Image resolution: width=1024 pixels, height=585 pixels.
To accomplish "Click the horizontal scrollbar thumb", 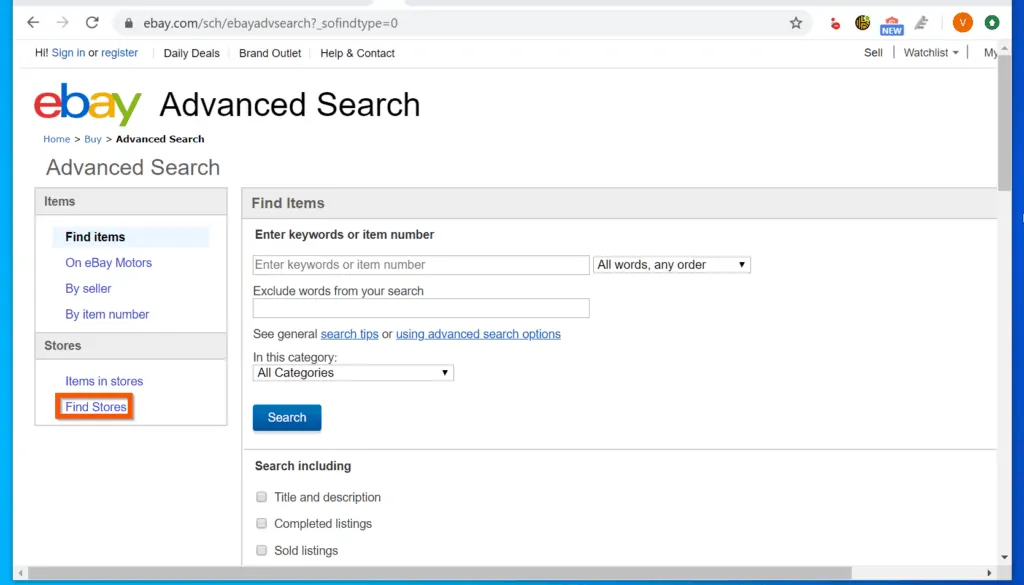I will (x=440, y=573).
